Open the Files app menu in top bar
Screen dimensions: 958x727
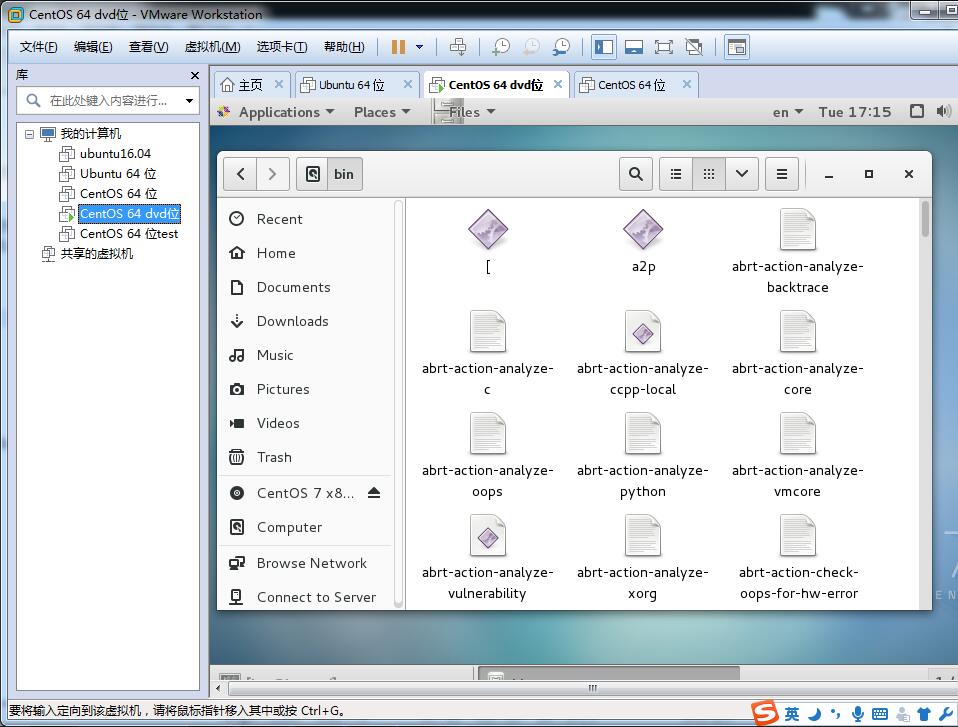[464, 112]
